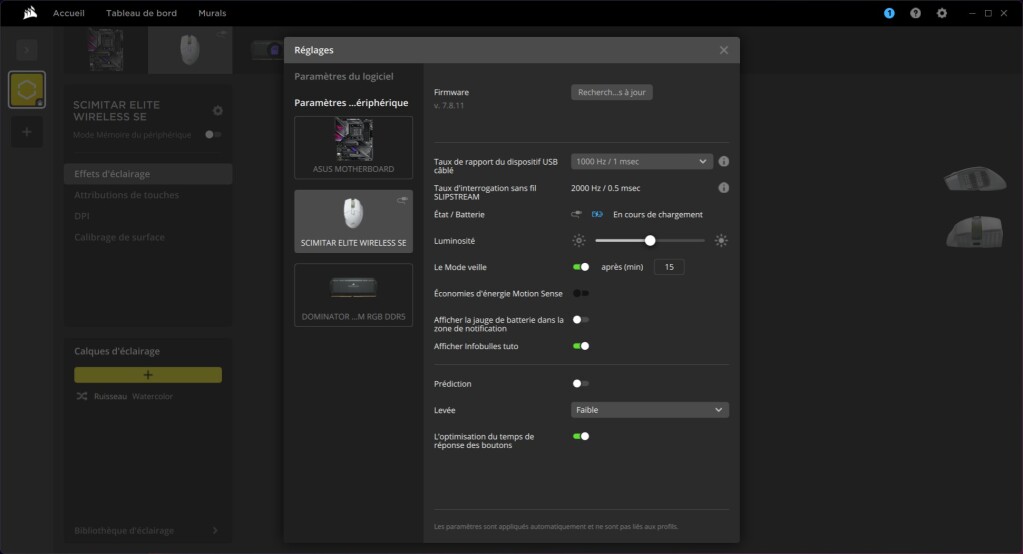Select the top mouse side-view image
This screenshot has height=554, width=1023.
click(975, 179)
